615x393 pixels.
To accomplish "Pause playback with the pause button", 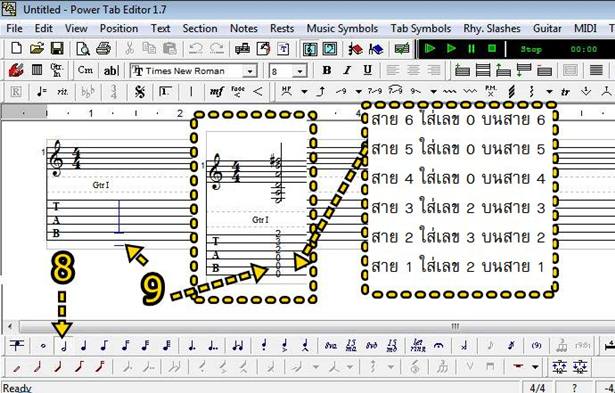I will [471, 49].
